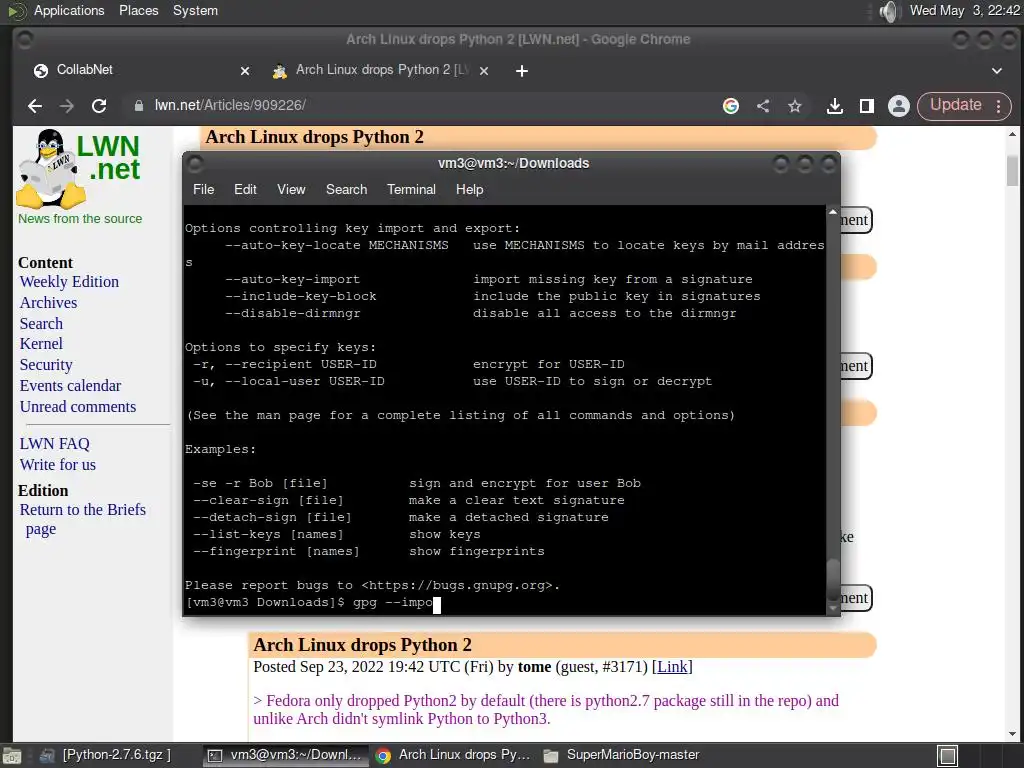This screenshot has width=1024, height=768.
Task: Click the terminal scrollbar down arrow
Action: tap(833, 608)
